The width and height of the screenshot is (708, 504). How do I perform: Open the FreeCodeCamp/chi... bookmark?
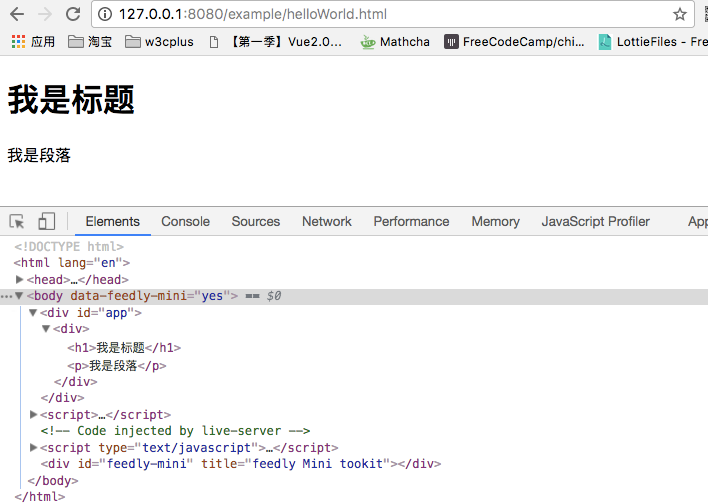514,42
